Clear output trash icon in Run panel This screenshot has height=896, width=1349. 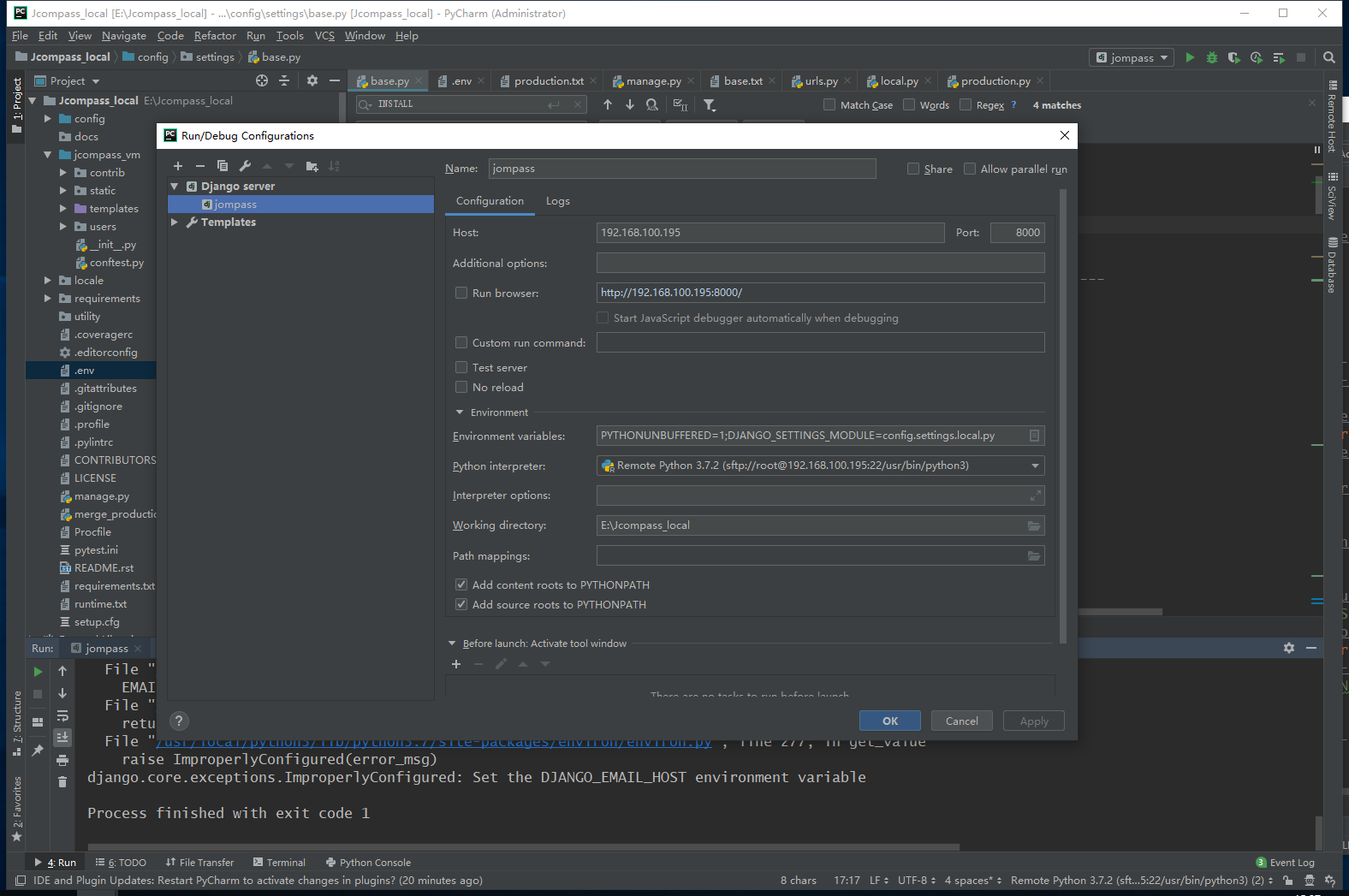(x=62, y=781)
